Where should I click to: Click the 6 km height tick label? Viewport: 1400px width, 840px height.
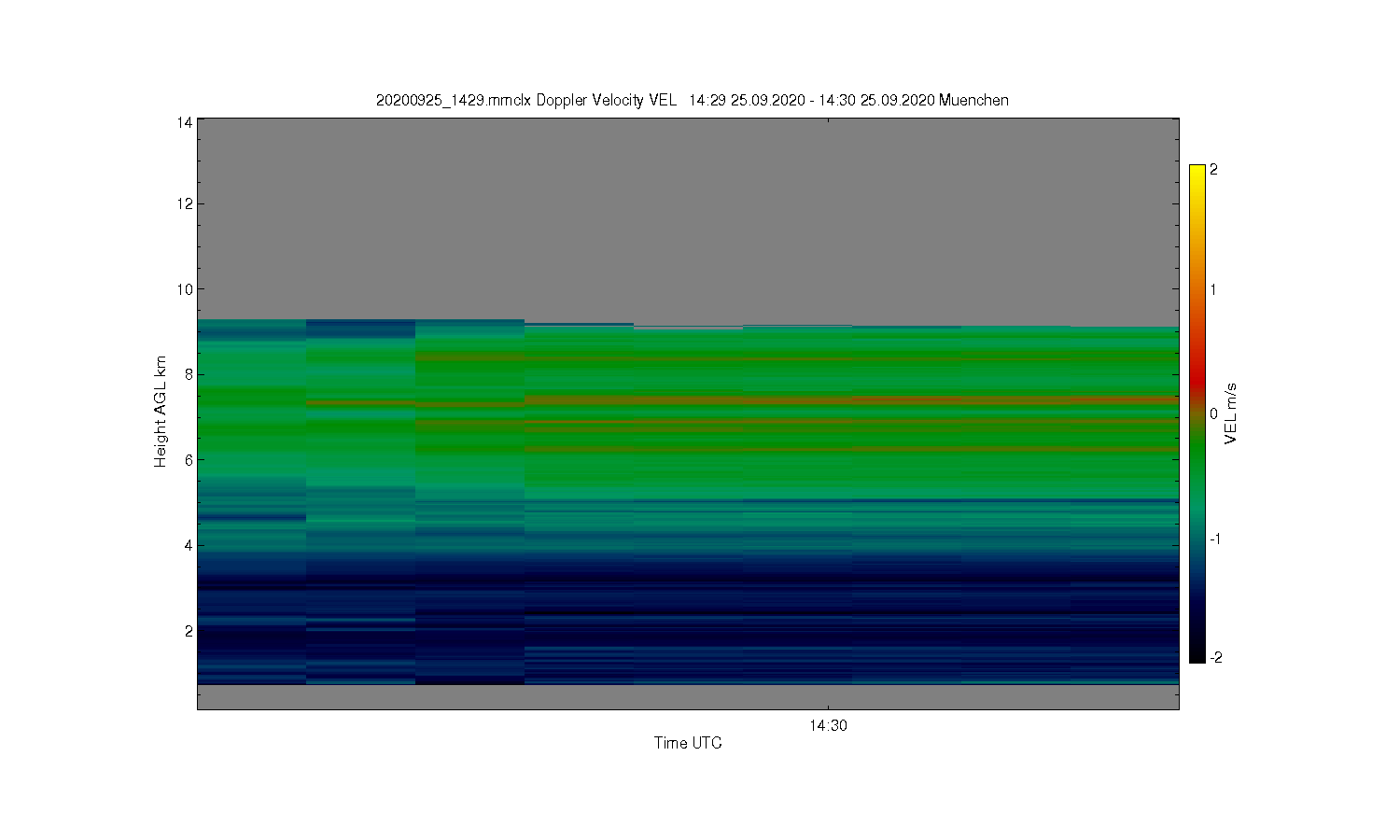[x=189, y=460]
